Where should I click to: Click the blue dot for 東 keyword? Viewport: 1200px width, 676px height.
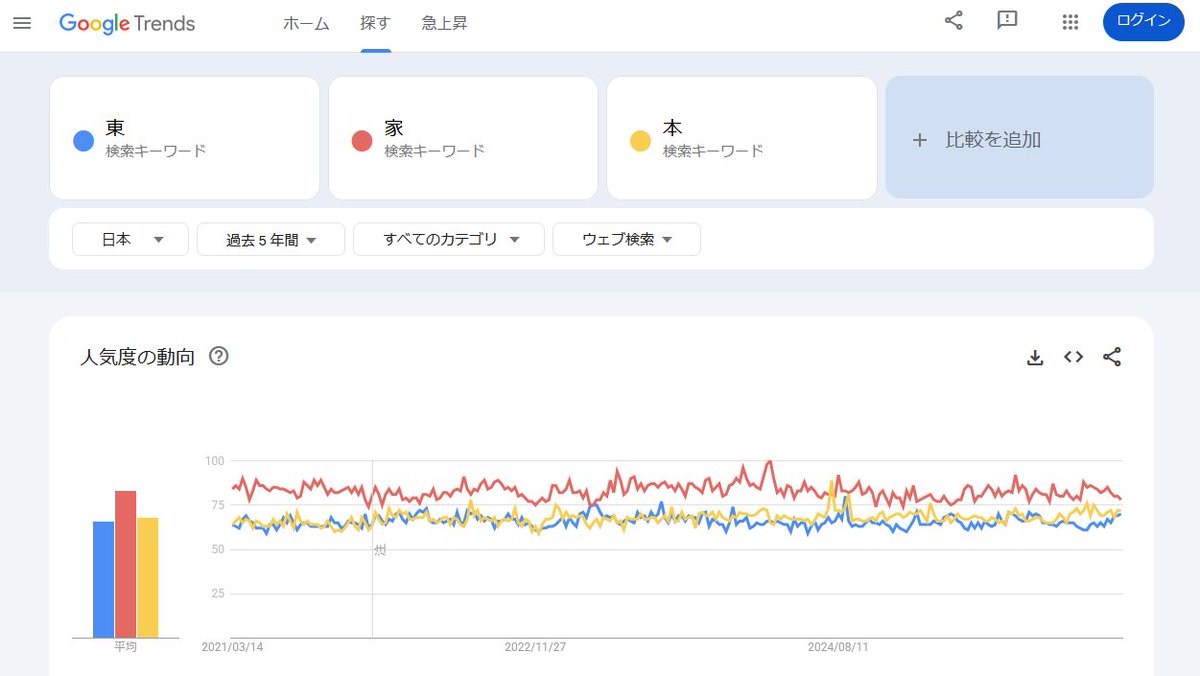tap(84, 141)
